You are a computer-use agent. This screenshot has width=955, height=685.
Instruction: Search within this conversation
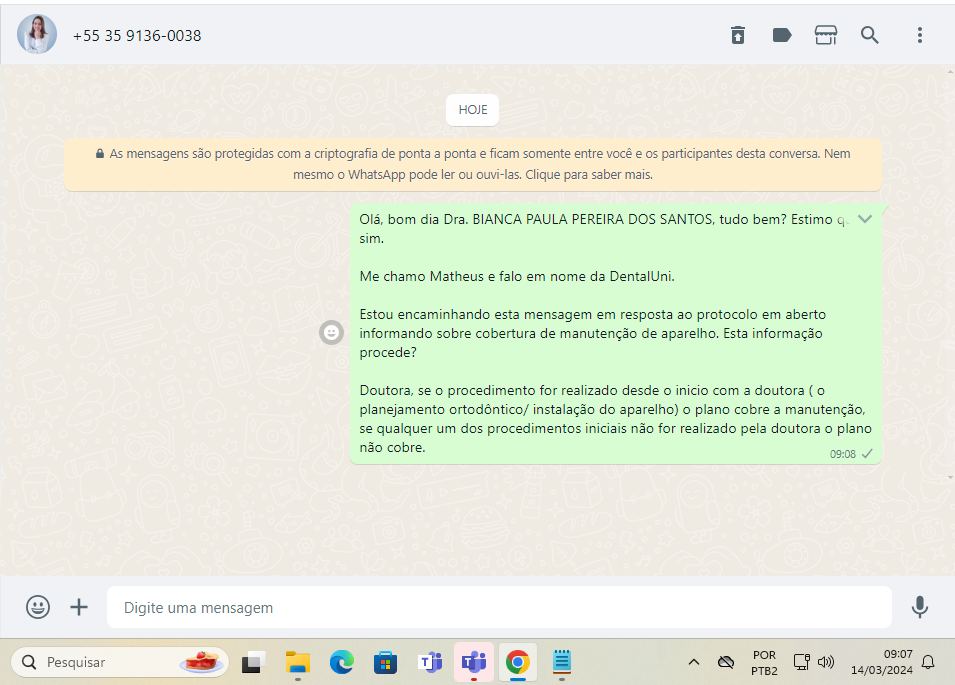(869, 35)
